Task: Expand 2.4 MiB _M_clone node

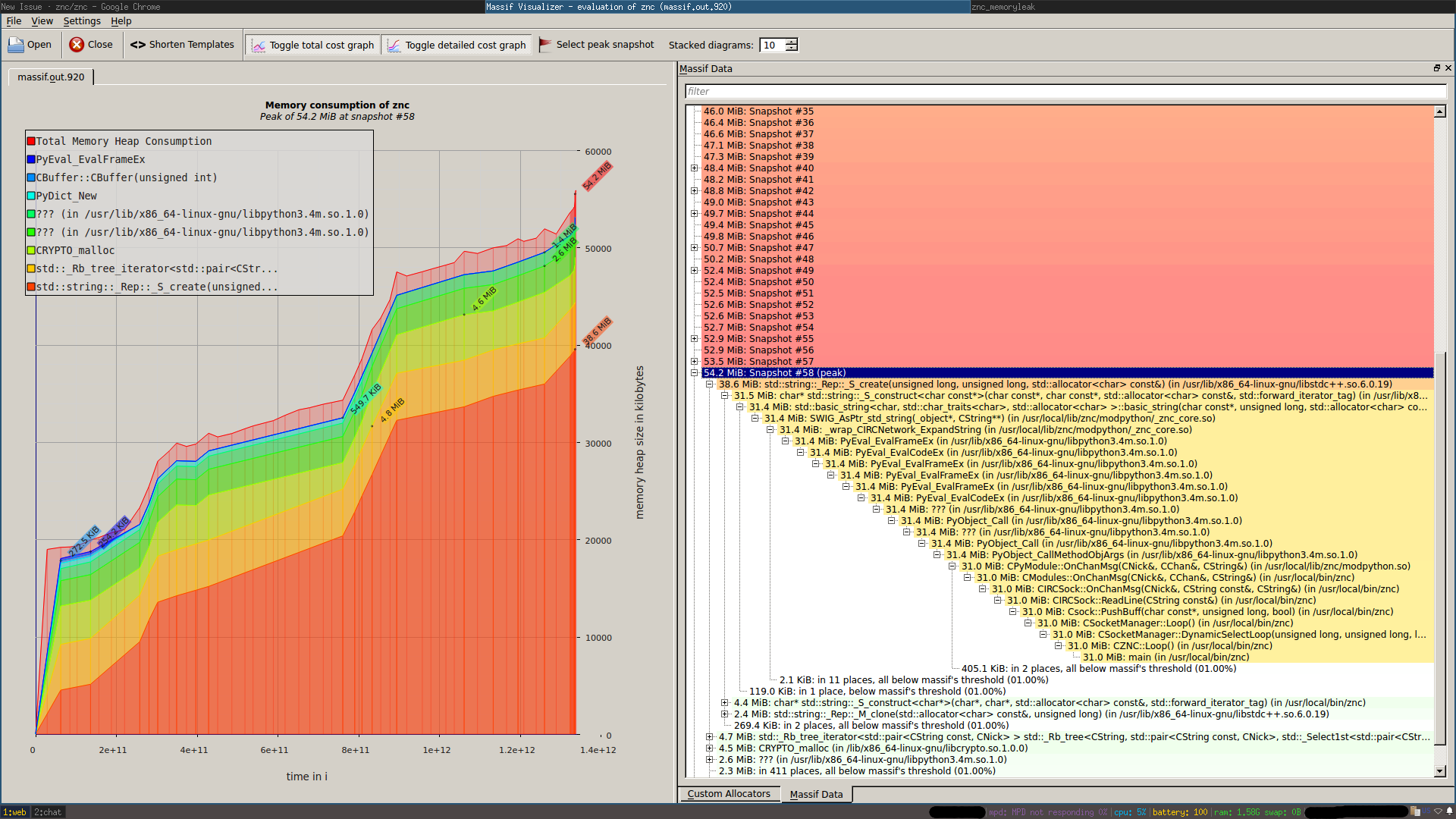Action: [724, 714]
